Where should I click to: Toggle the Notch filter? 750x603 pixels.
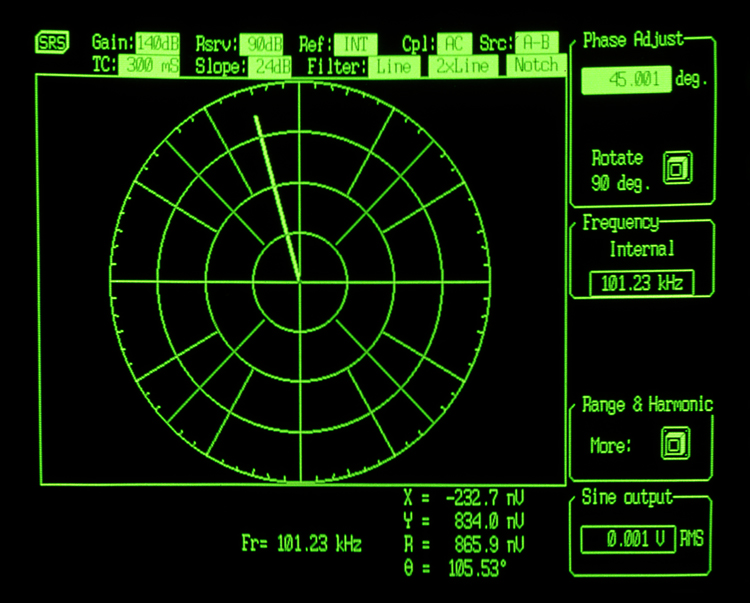pos(534,67)
